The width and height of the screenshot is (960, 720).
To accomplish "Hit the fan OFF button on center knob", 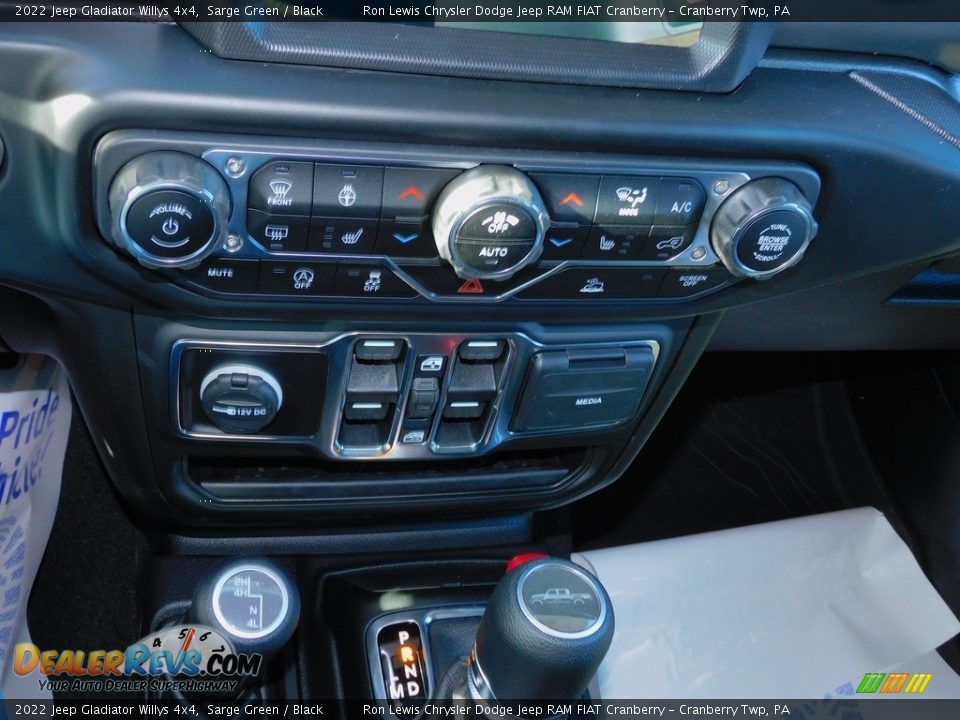I will [x=497, y=222].
